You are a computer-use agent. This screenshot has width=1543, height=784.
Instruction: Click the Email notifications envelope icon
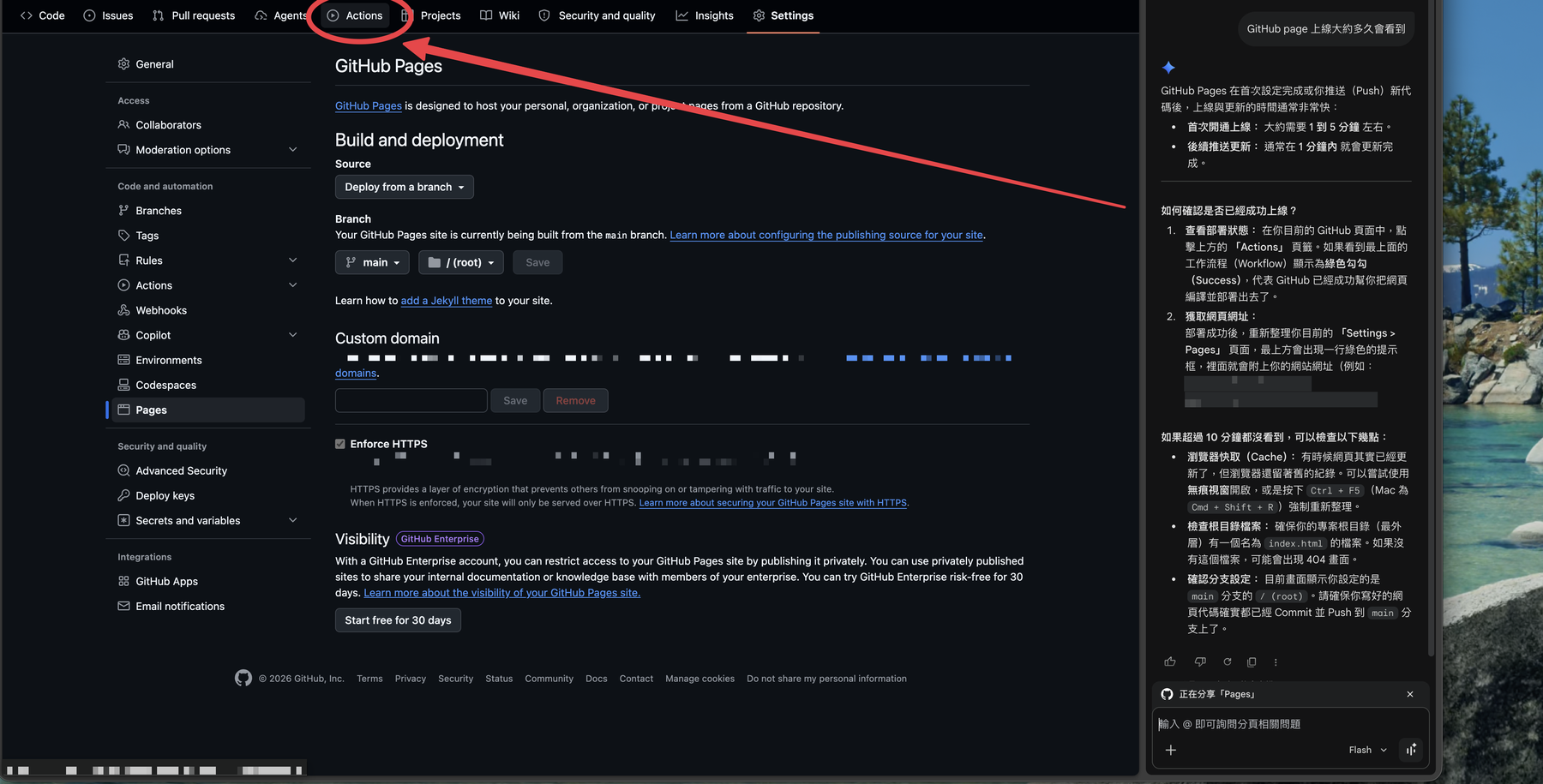click(x=123, y=606)
